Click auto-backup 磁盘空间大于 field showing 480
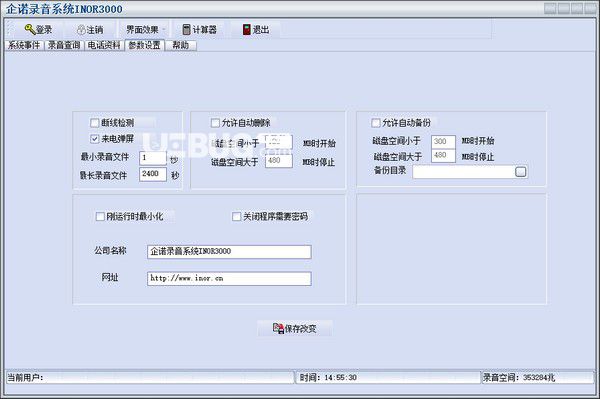 [x=443, y=156]
